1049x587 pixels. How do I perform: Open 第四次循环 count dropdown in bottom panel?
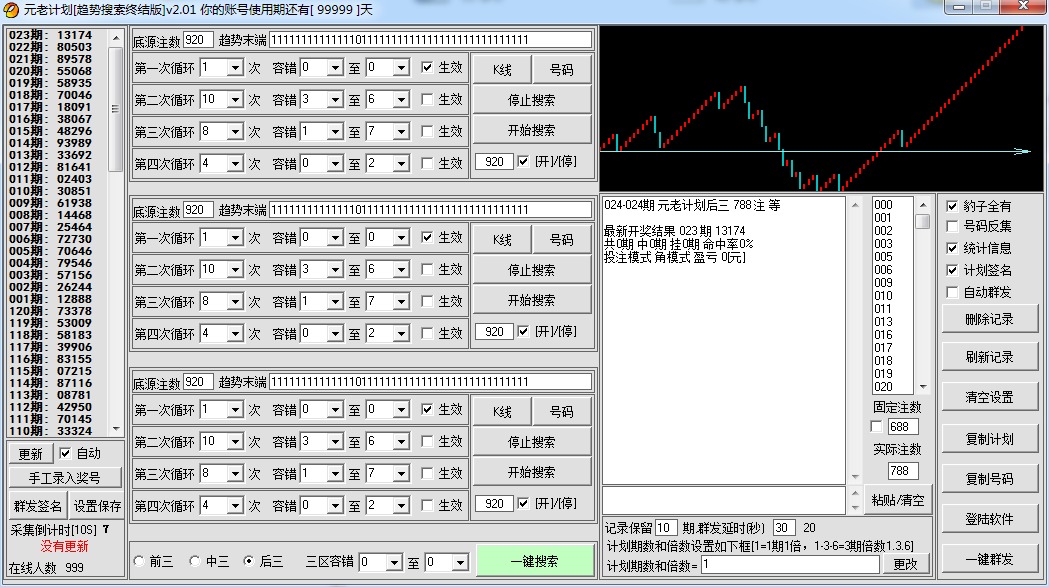tap(235, 506)
